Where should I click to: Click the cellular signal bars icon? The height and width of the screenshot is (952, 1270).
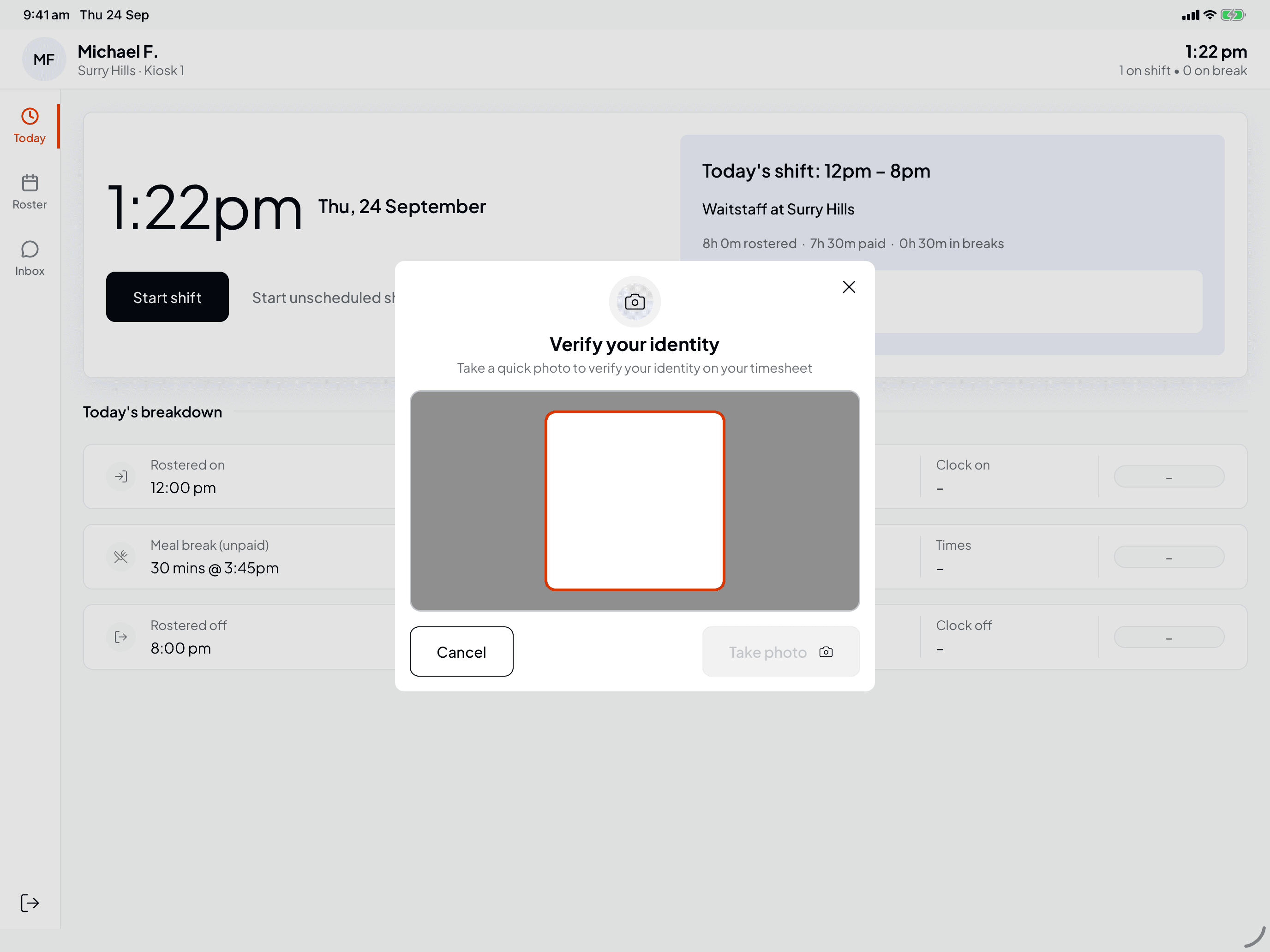coord(1191,15)
